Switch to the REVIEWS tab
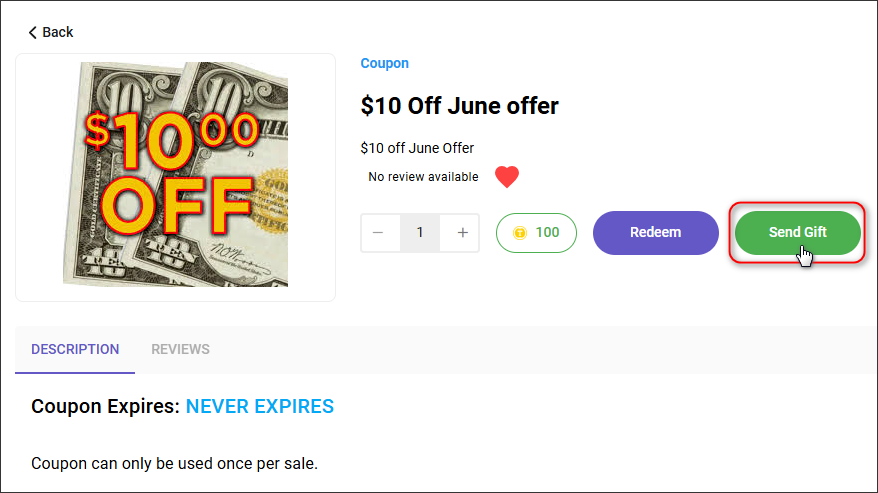This screenshot has width=878, height=493. pyautogui.click(x=180, y=350)
